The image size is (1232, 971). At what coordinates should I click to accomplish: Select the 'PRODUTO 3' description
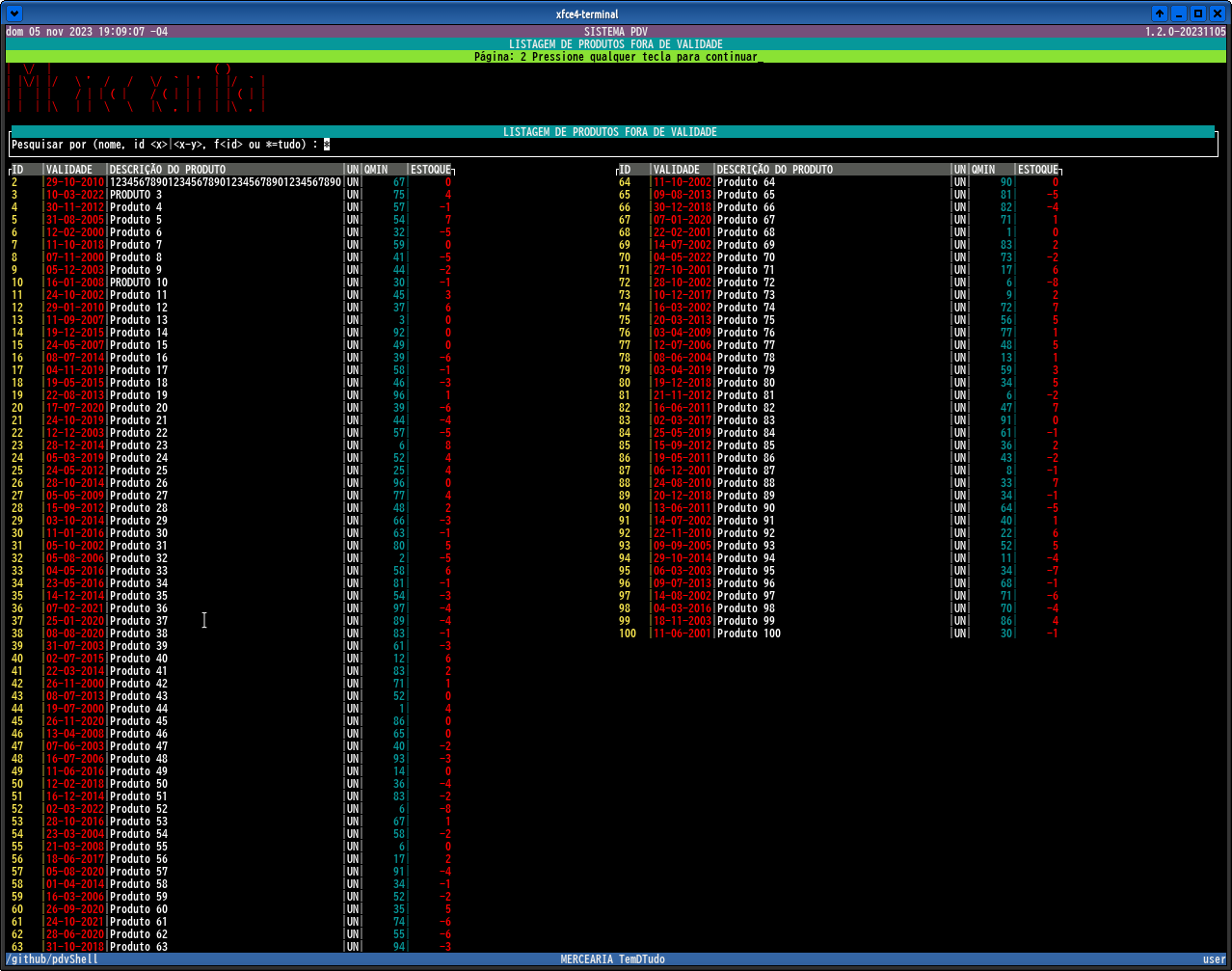tap(136, 195)
